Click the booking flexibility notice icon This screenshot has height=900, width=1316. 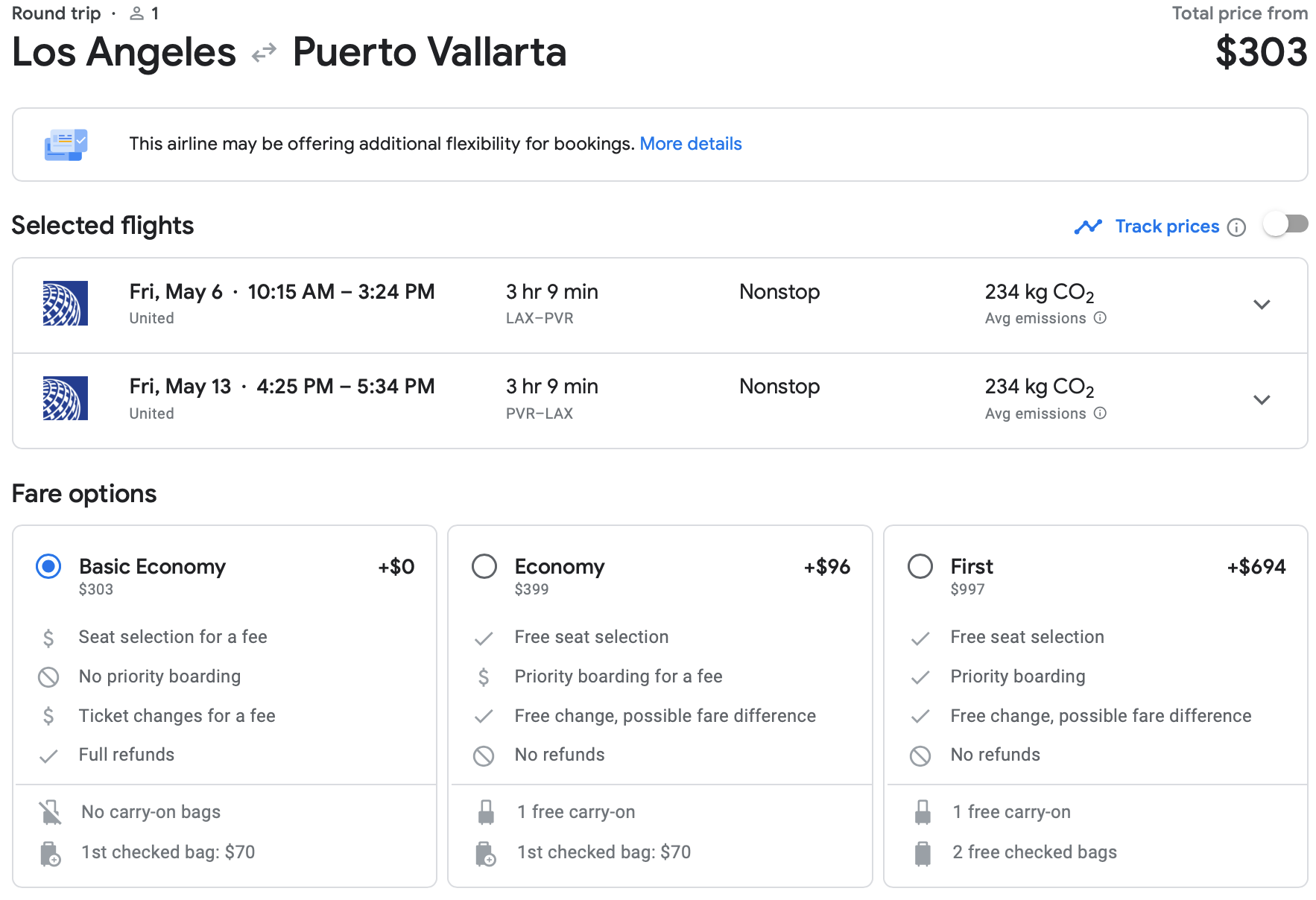pos(66,145)
